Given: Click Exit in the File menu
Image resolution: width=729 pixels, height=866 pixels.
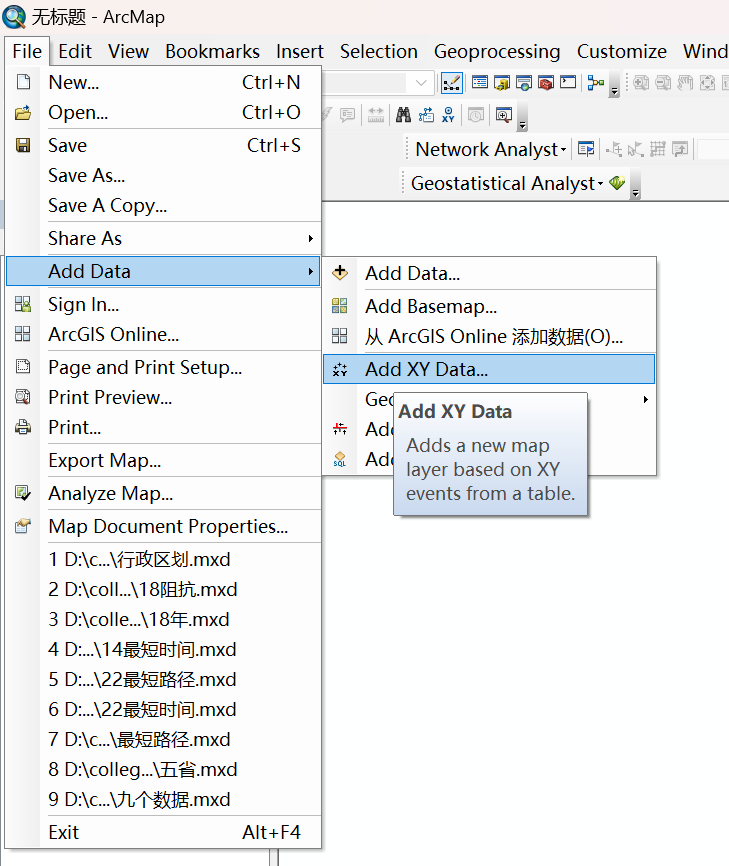Looking at the screenshot, I should (x=163, y=832).
